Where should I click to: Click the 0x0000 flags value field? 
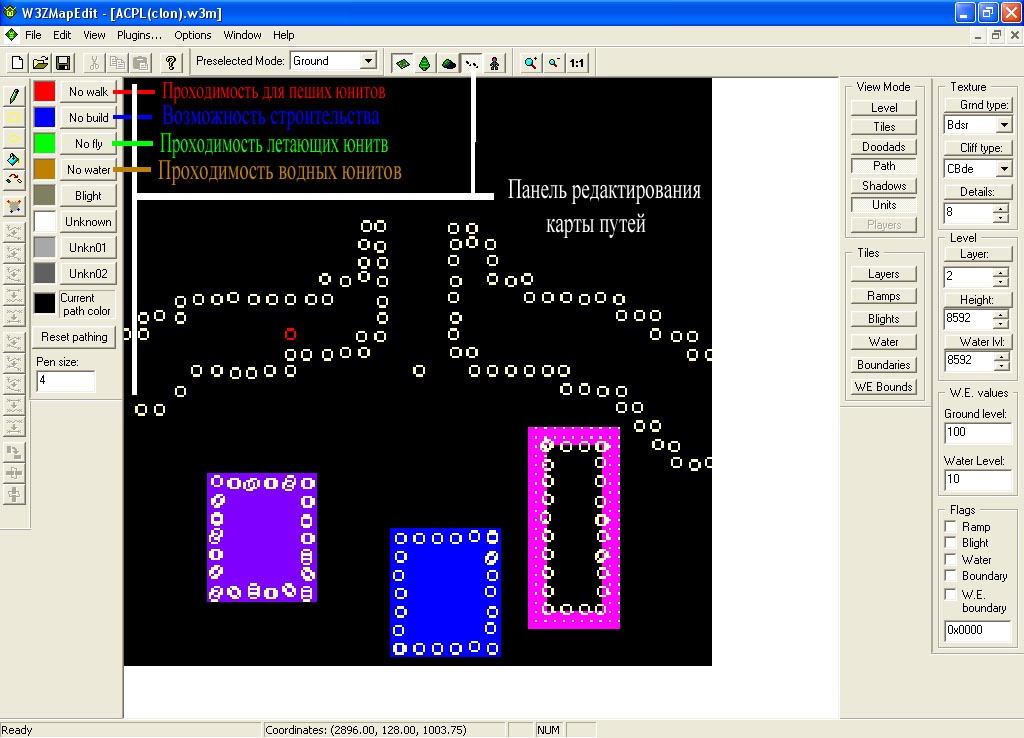tap(977, 630)
